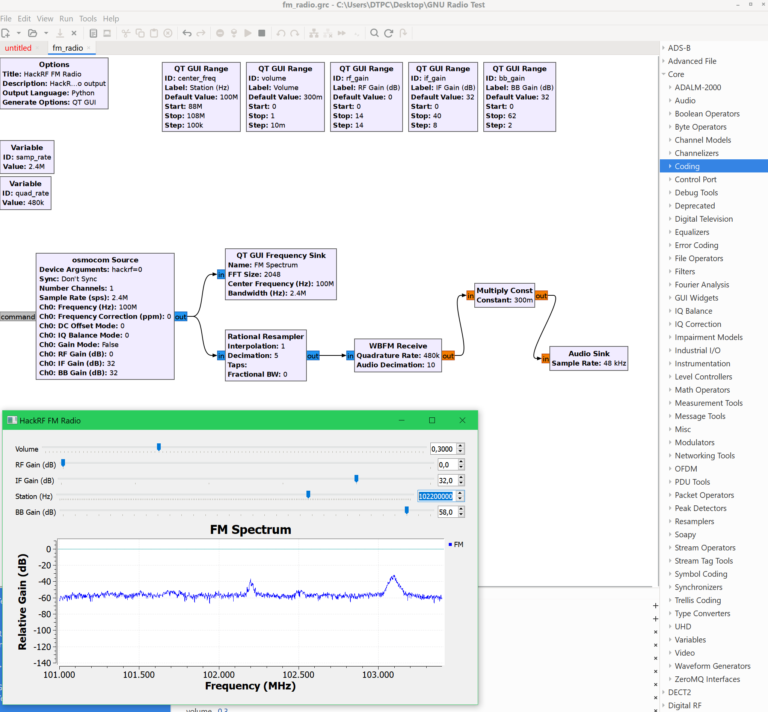The image size is (768, 712).
Task: Click the Volume slider handle
Action: click(159, 447)
